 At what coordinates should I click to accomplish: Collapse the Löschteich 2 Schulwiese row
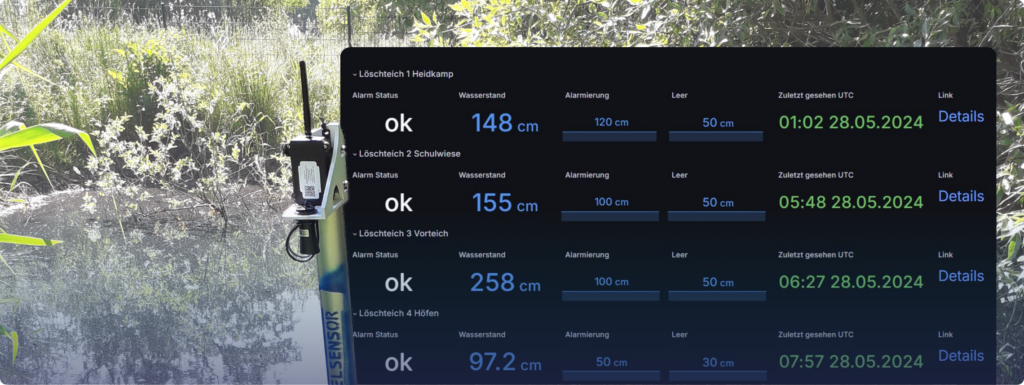point(406,154)
